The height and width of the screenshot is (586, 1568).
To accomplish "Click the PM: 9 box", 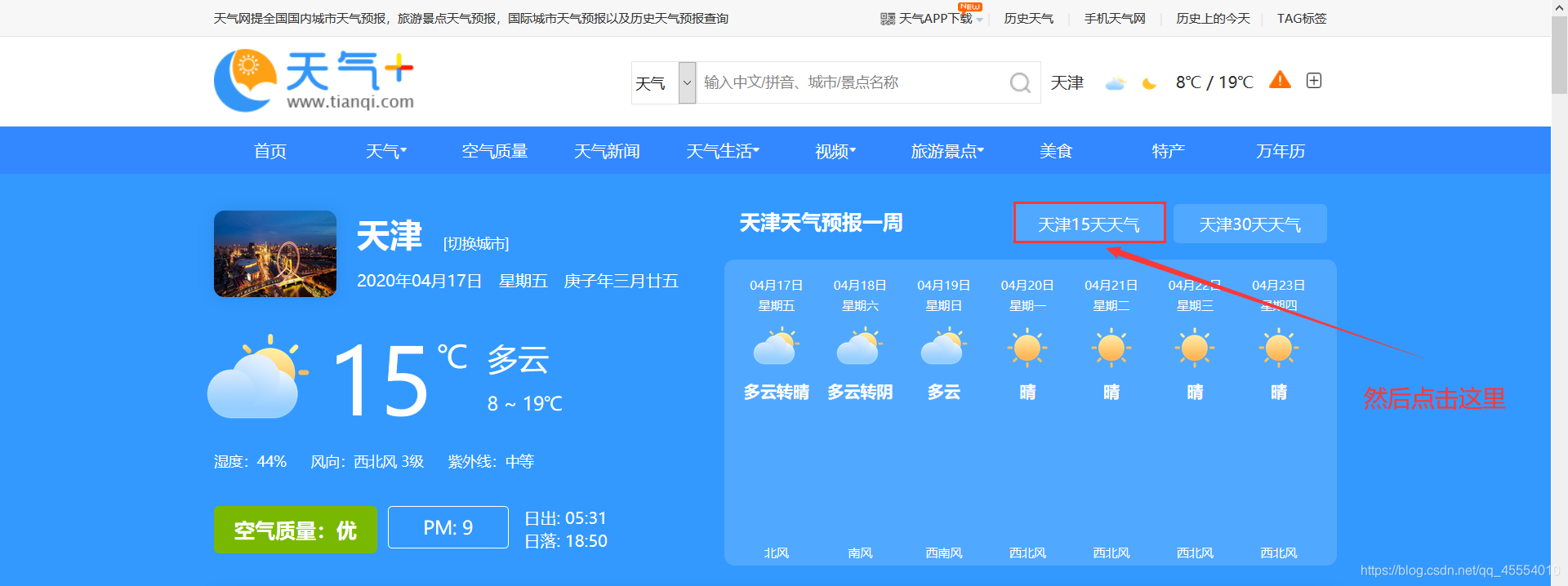I will coord(448,527).
